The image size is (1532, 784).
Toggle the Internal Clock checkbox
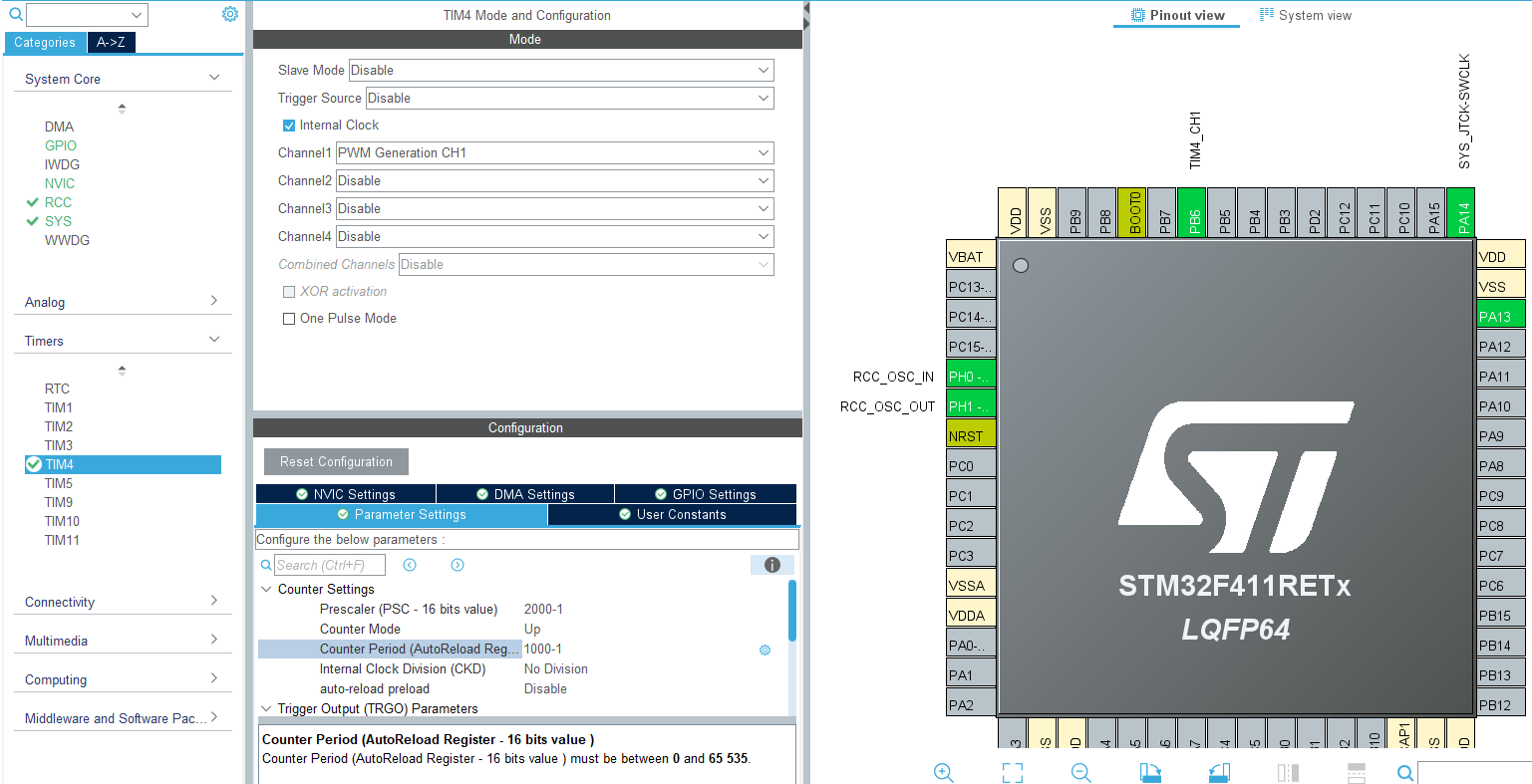click(289, 126)
